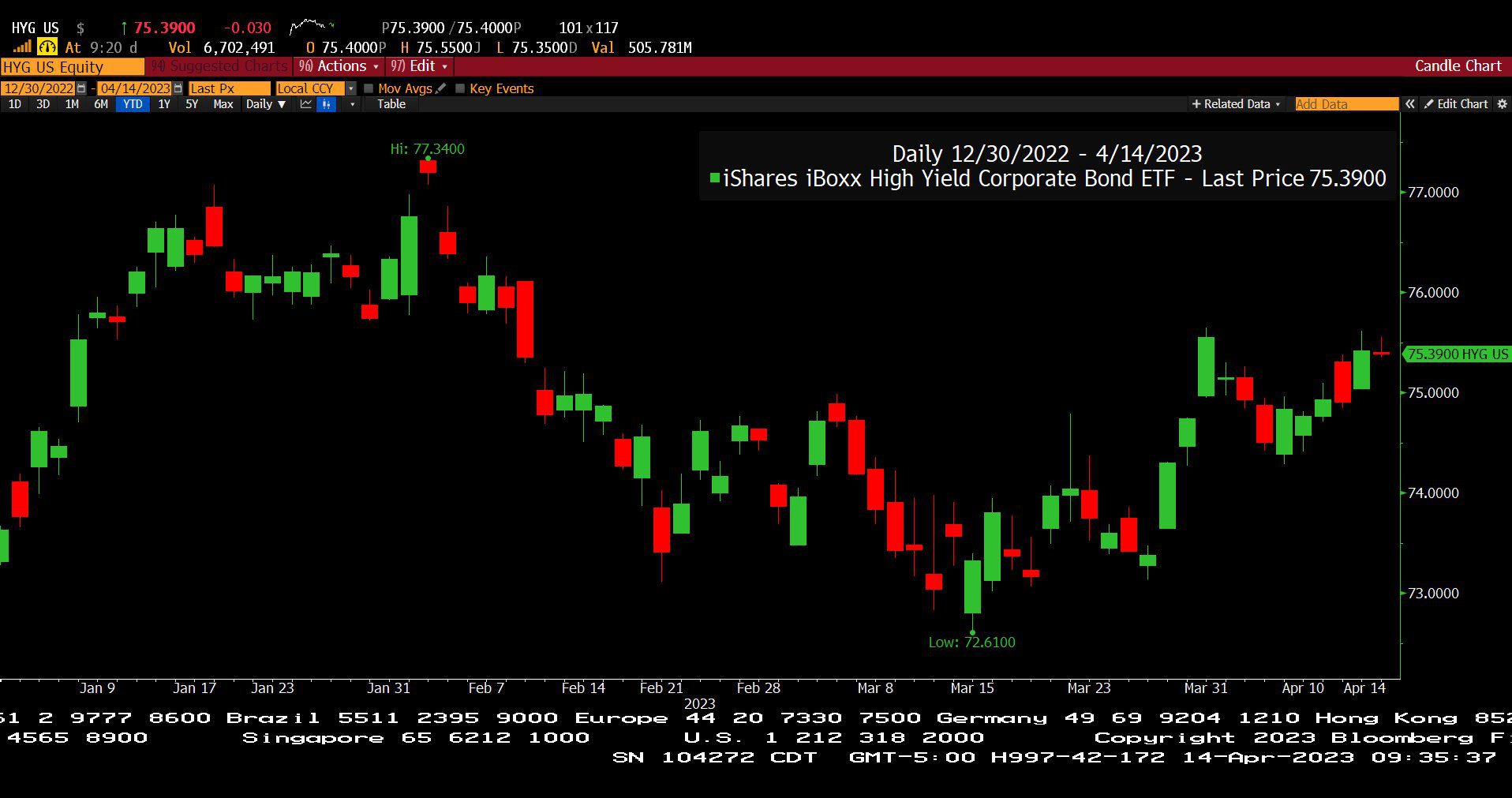Click the P75.3900 /75.4000P bid-ask quote

pos(451,28)
